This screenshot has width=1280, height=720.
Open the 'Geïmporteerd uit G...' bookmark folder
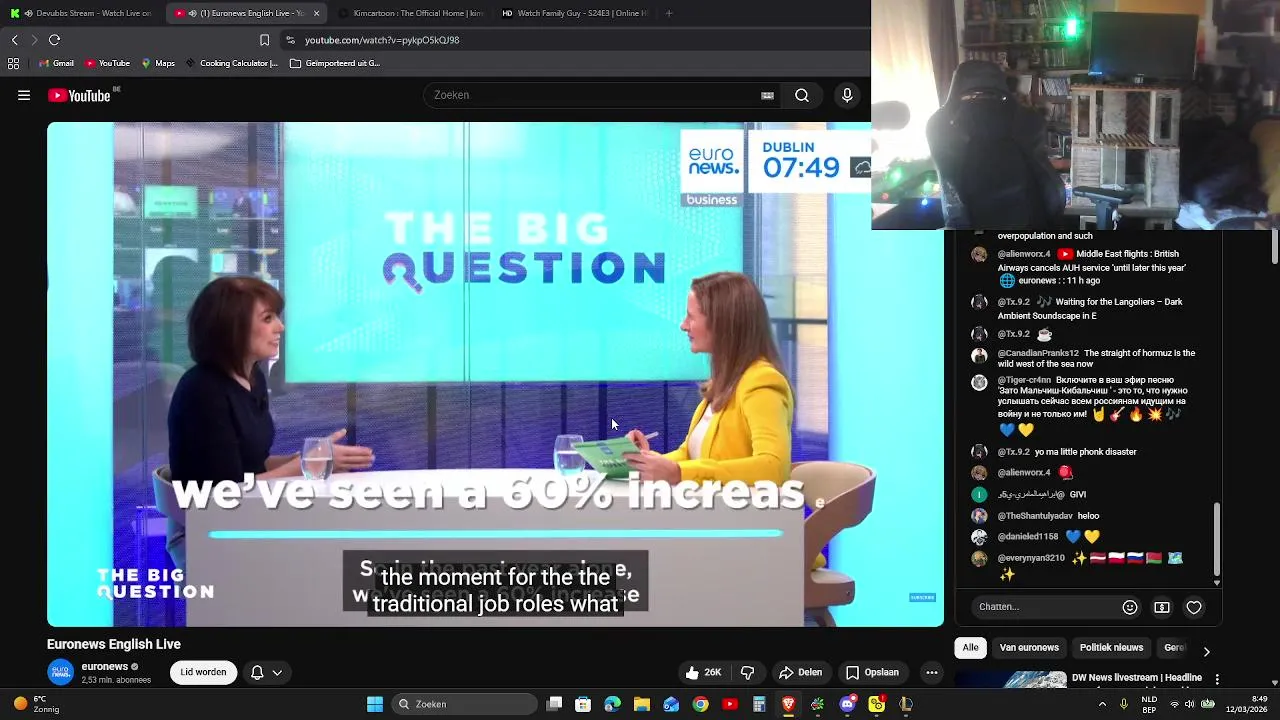pyautogui.click(x=335, y=63)
